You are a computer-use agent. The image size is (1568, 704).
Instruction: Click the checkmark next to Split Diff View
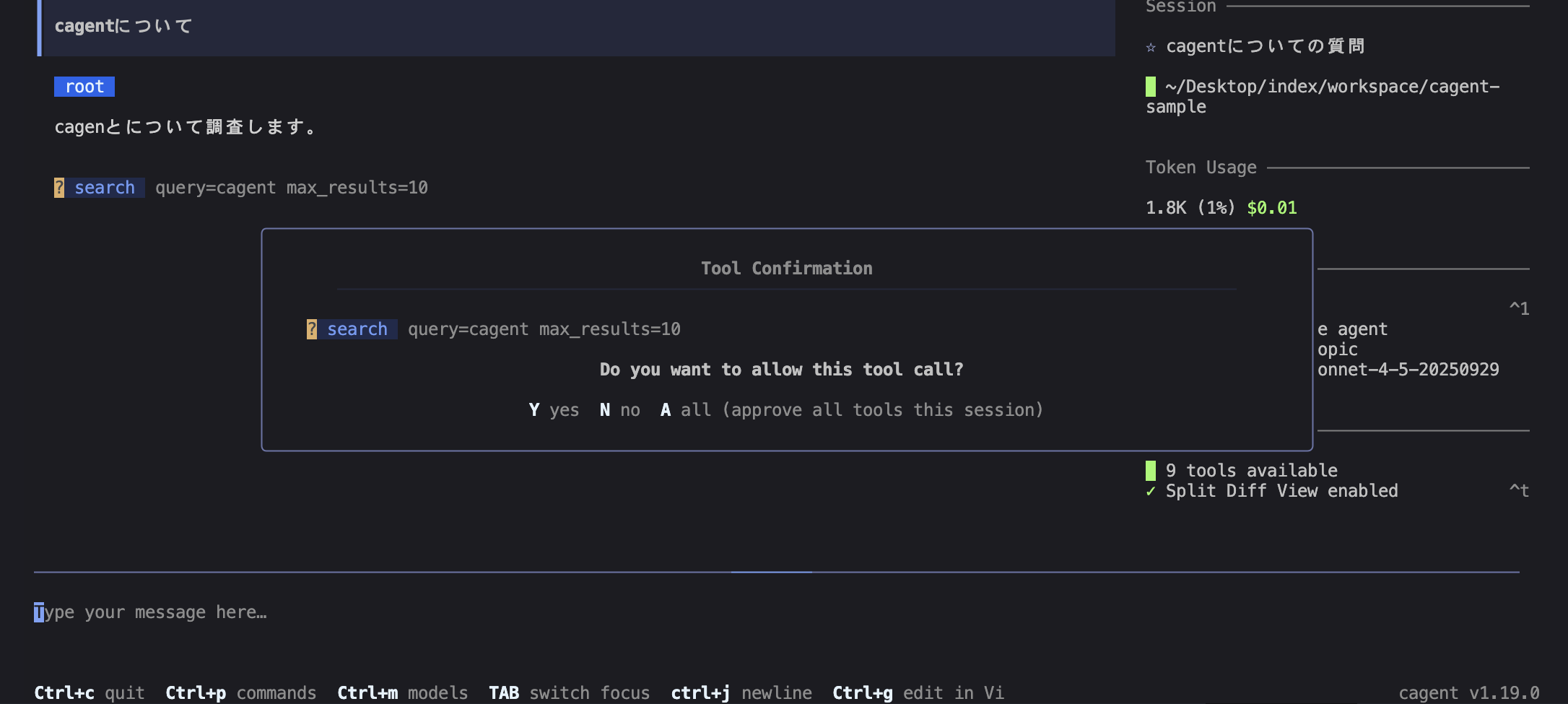1151,491
